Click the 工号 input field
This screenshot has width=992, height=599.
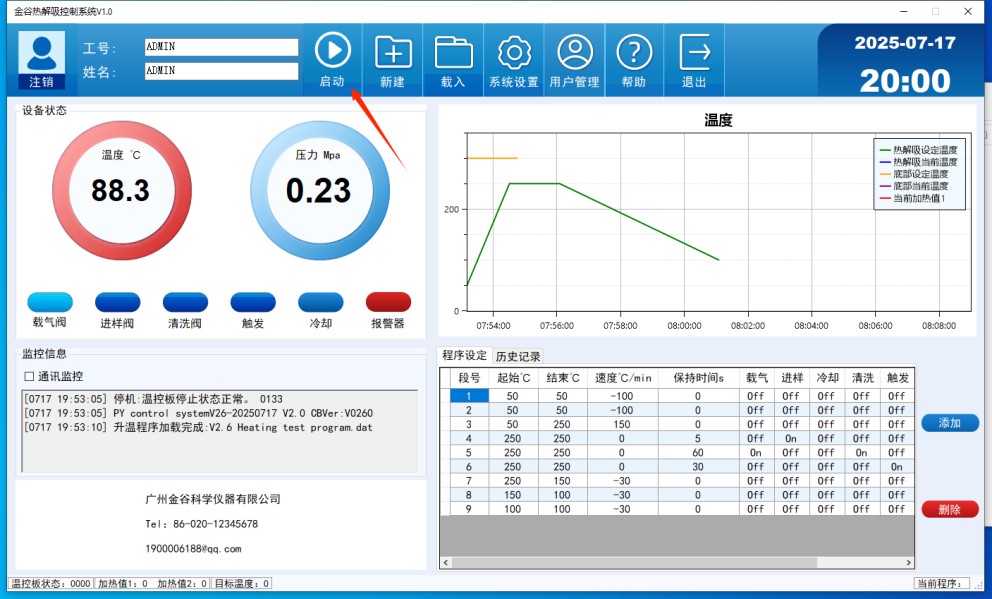(221, 47)
